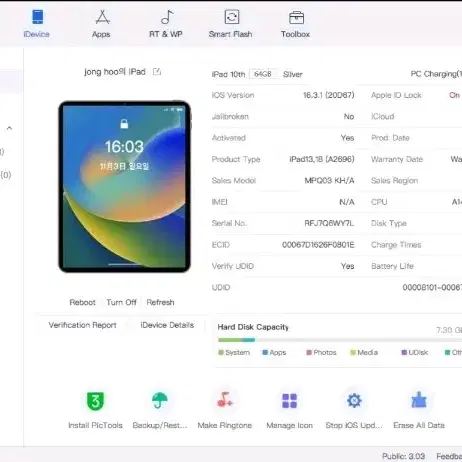Open the RT & WP music icon

pyautogui.click(x=167, y=17)
